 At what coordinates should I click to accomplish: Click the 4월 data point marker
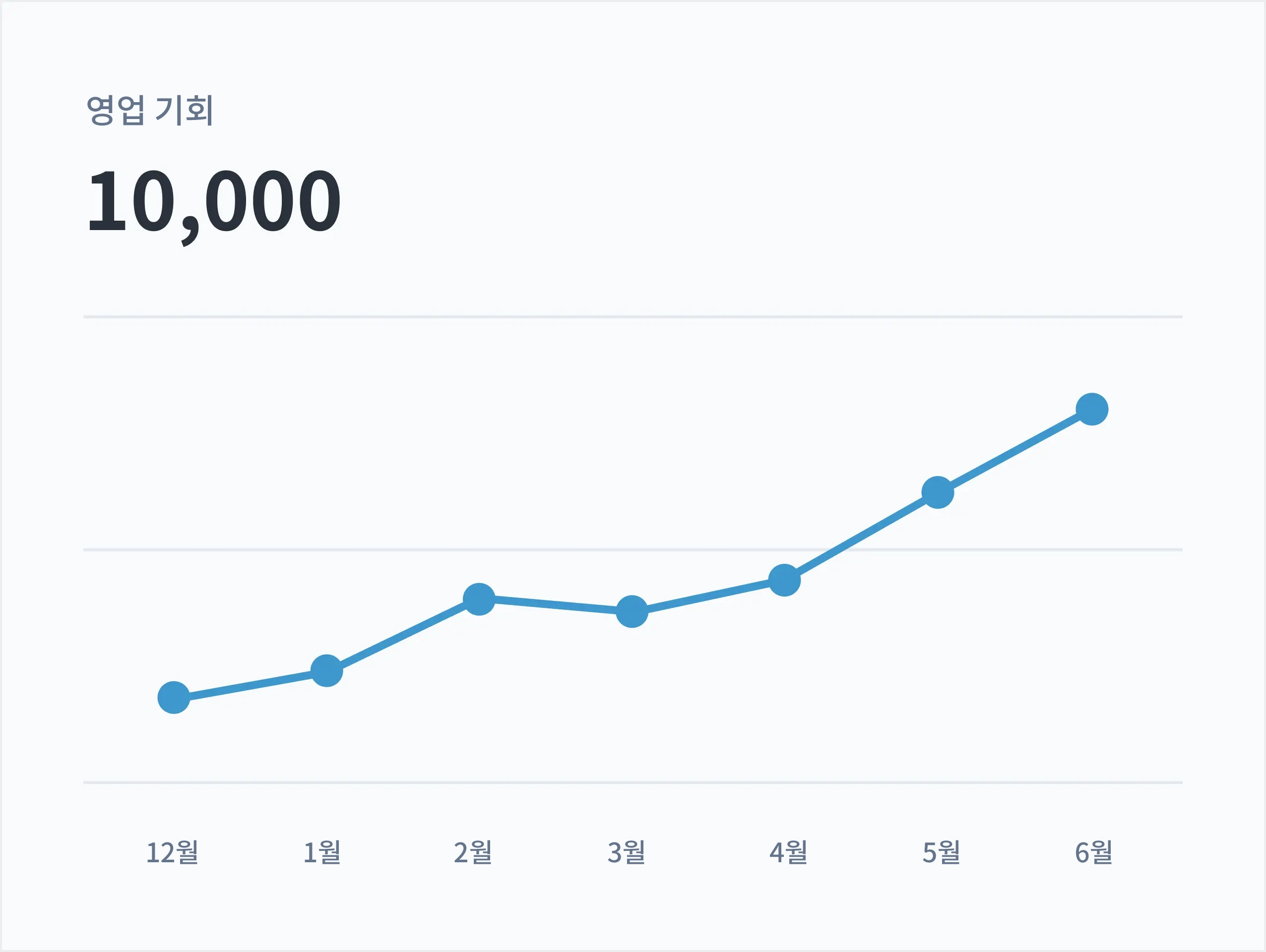pyautogui.click(x=784, y=580)
